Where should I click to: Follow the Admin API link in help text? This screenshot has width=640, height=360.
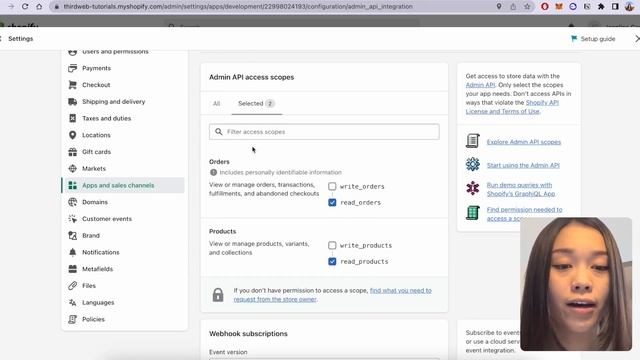click(480, 85)
